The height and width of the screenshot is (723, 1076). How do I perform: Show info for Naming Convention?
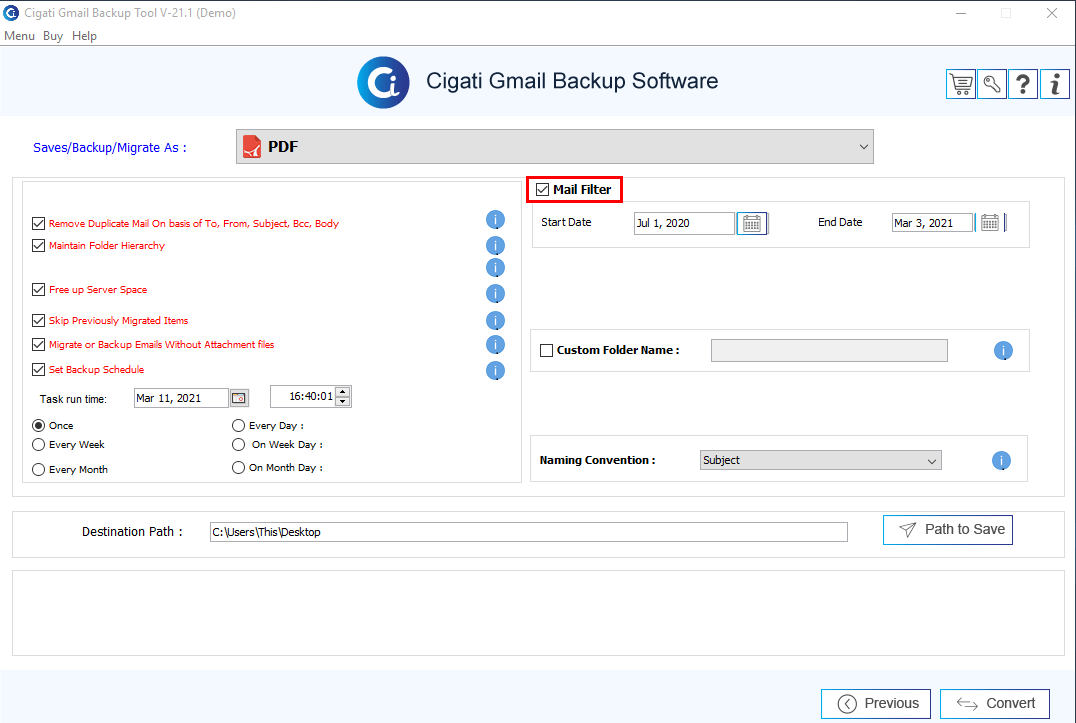tap(1001, 460)
